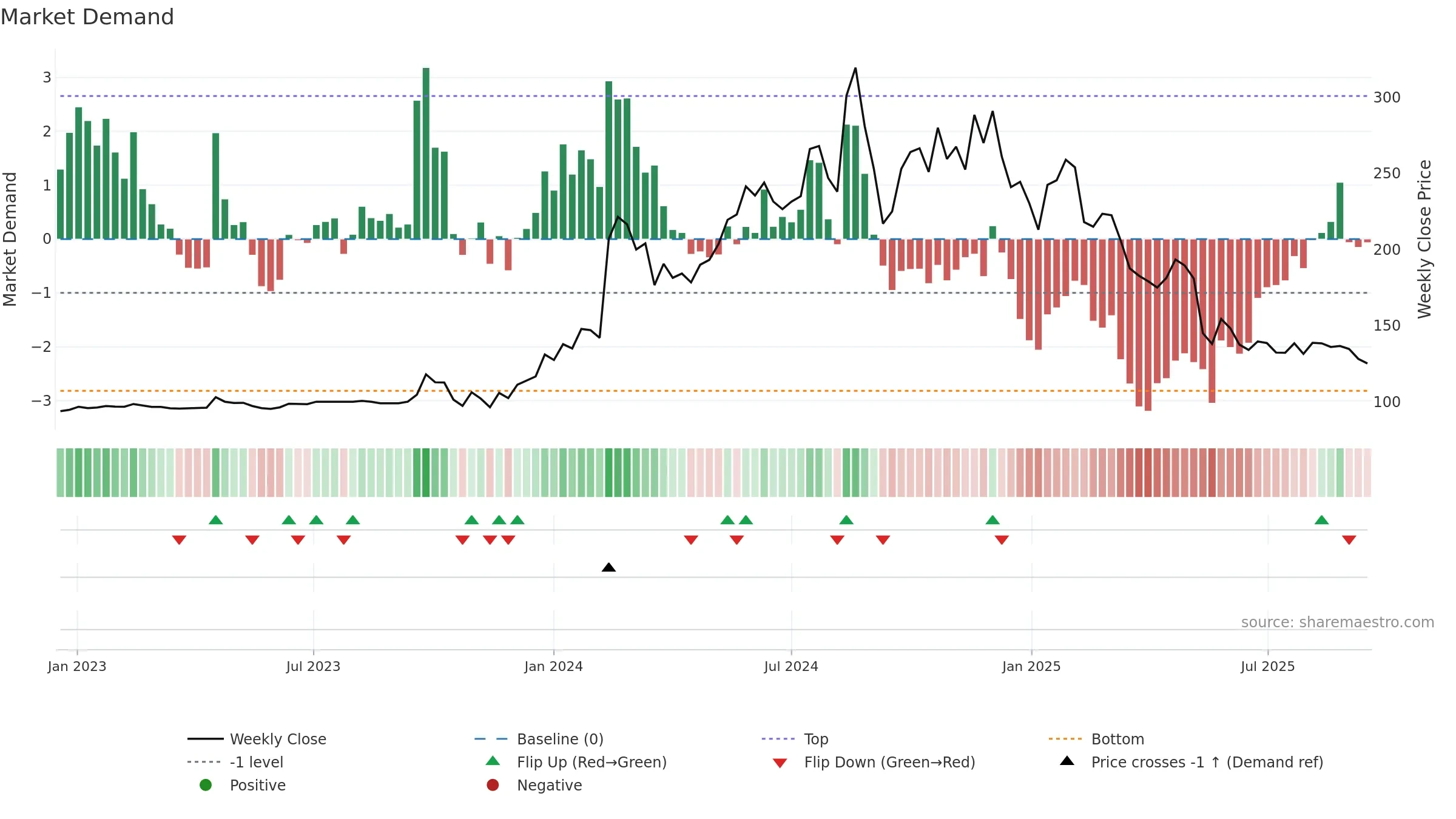This screenshot has width=1456, height=819.
Task: Click the 300 price tick label
Action: coord(1387,97)
